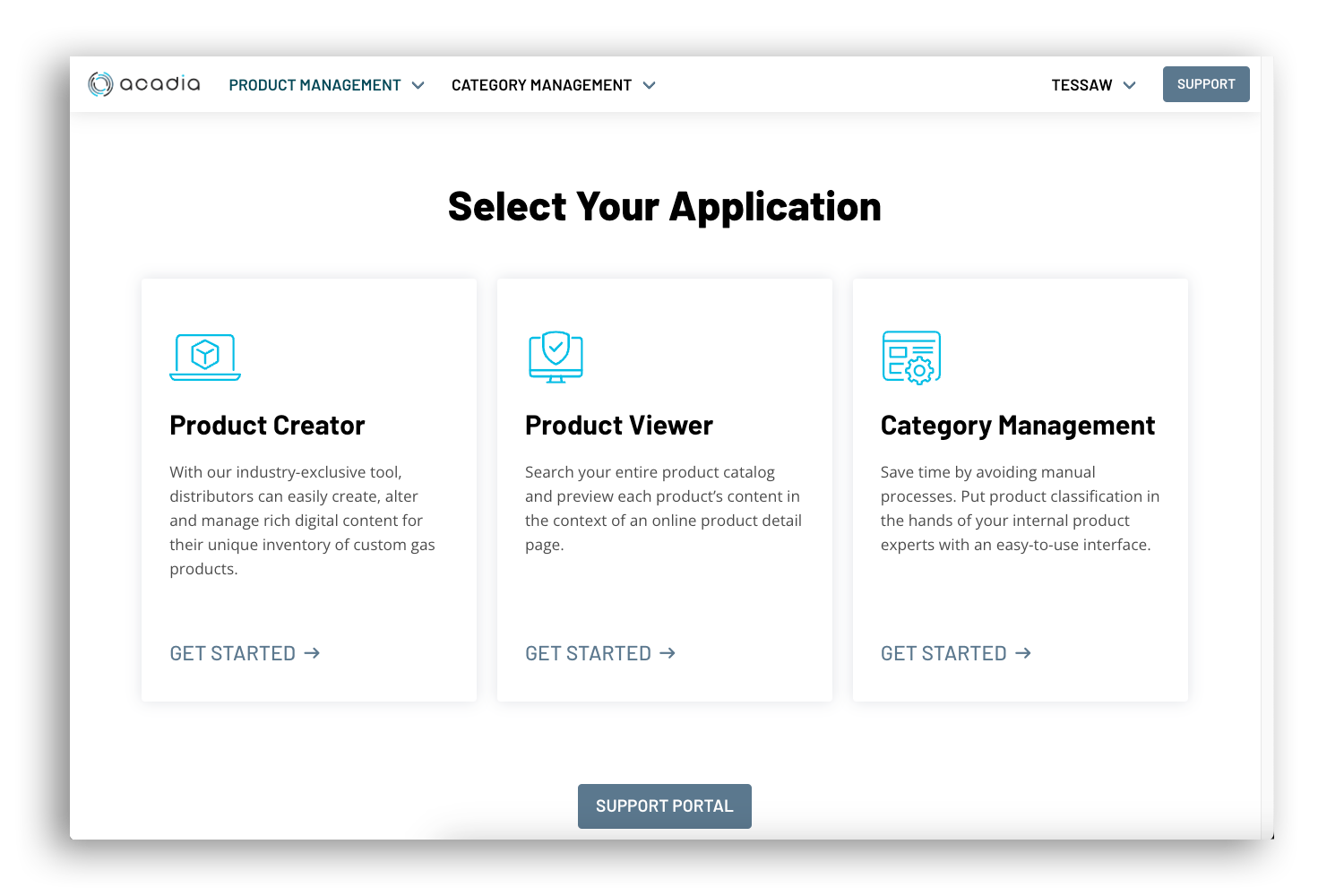Click the TESSAW account name
Screen dimensions: 1344x896
(x=1081, y=85)
